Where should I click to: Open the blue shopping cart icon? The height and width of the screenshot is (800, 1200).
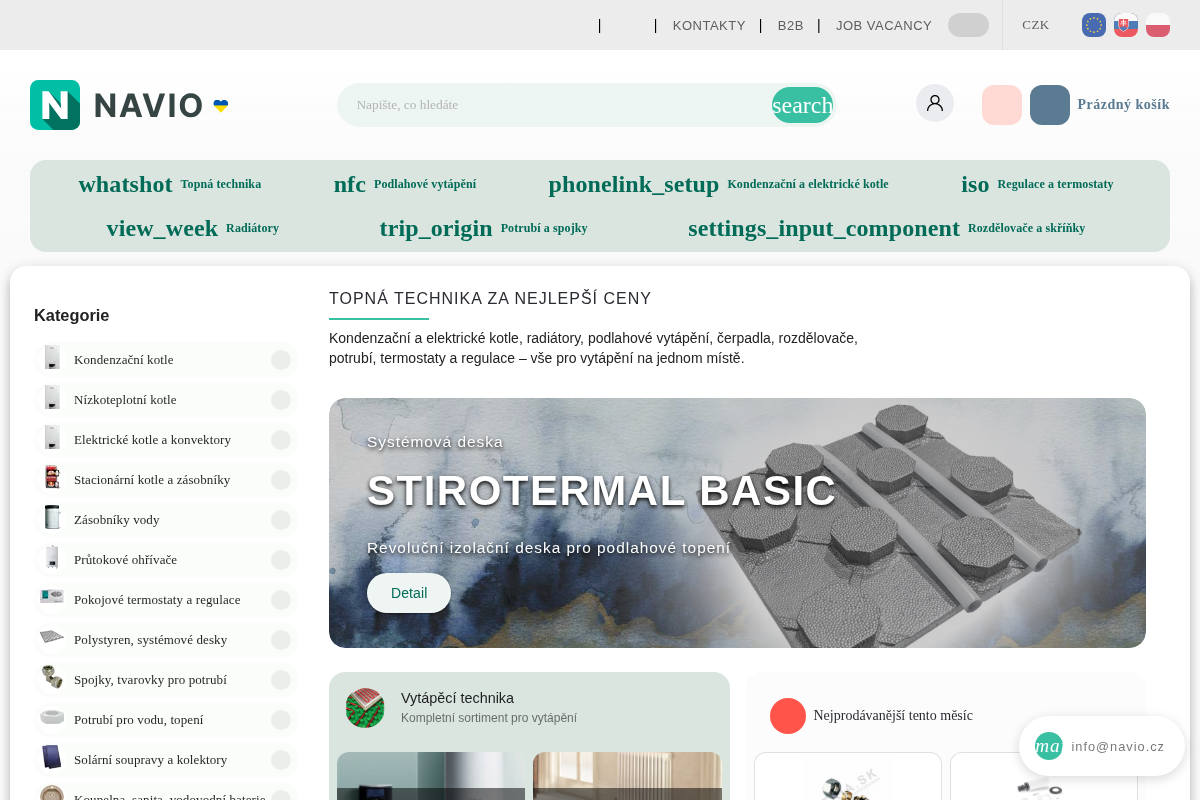[x=1050, y=105]
